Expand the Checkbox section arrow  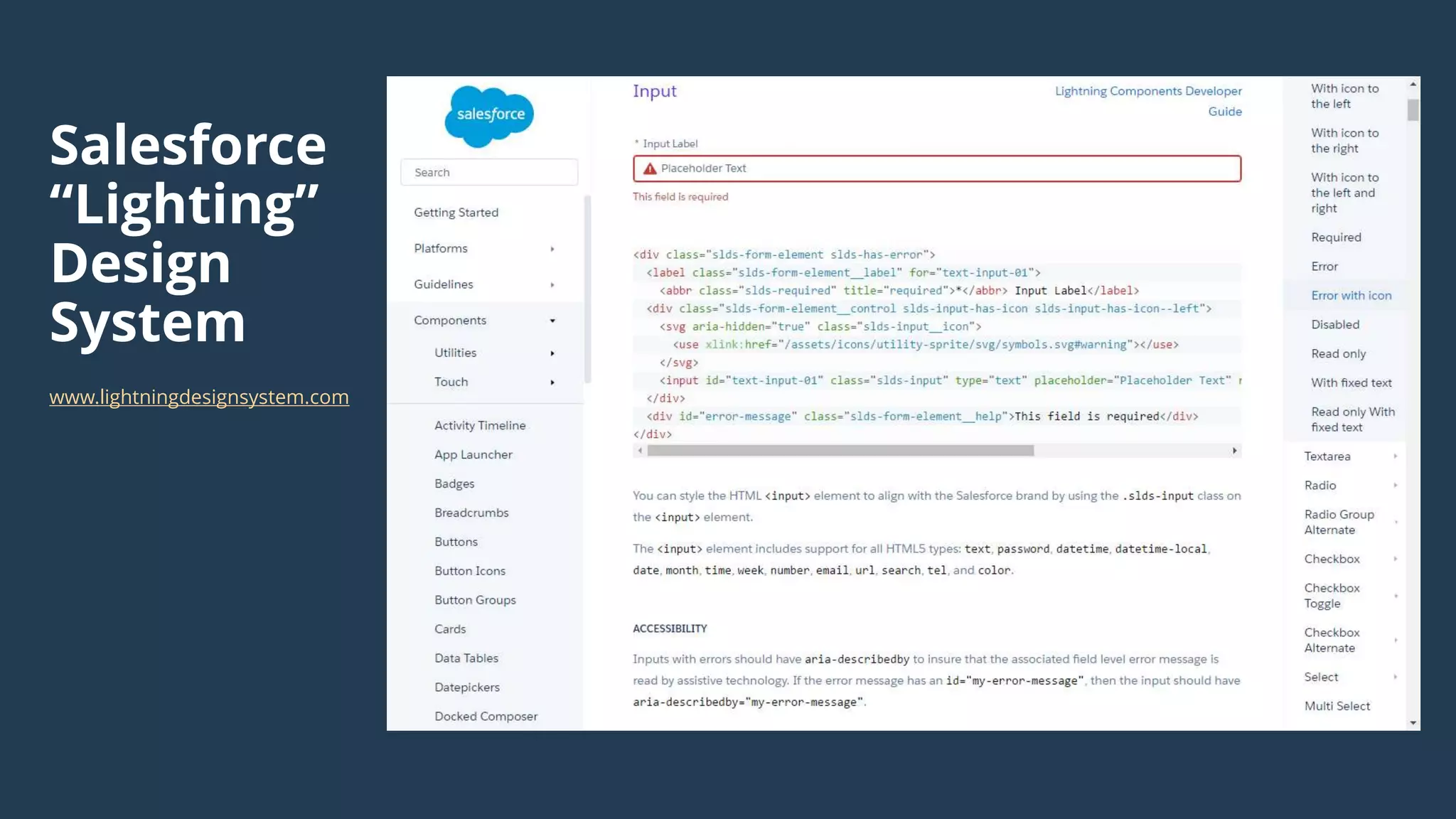click(x=1396, y=559)
